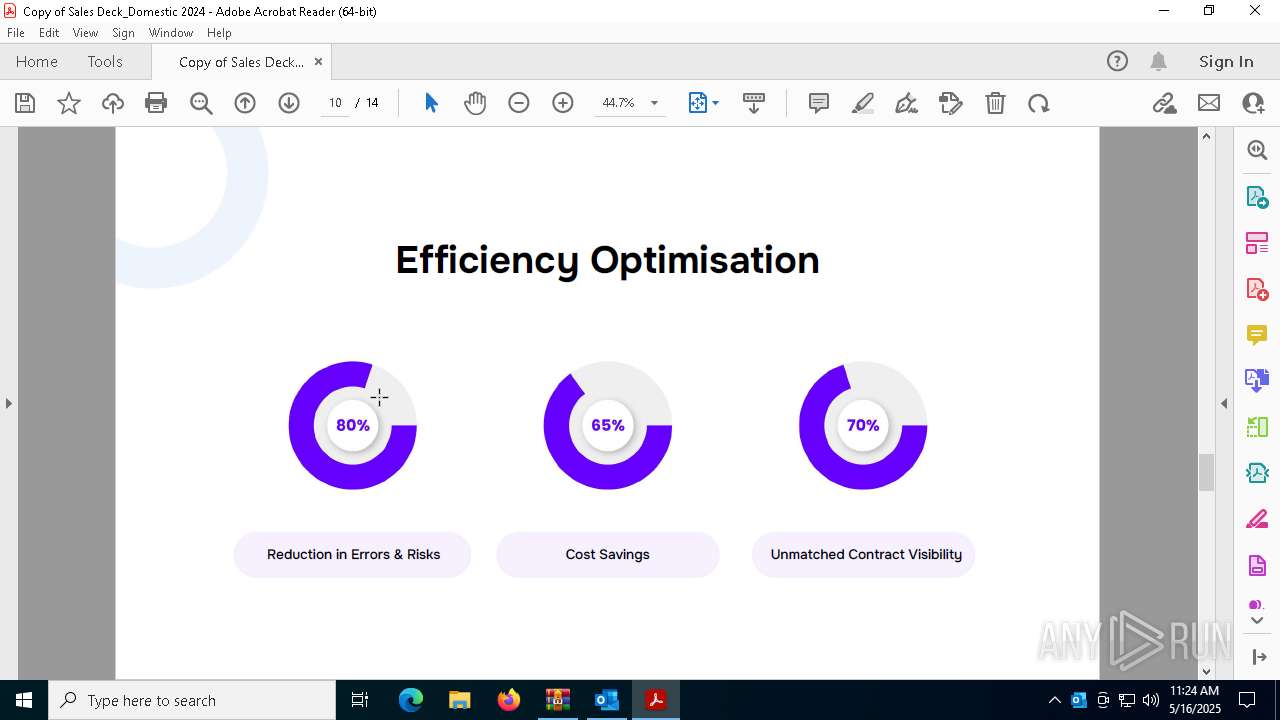The image size is (1280, 720).
Task: Add a sticky note comment
Action: tap(818, 103)
